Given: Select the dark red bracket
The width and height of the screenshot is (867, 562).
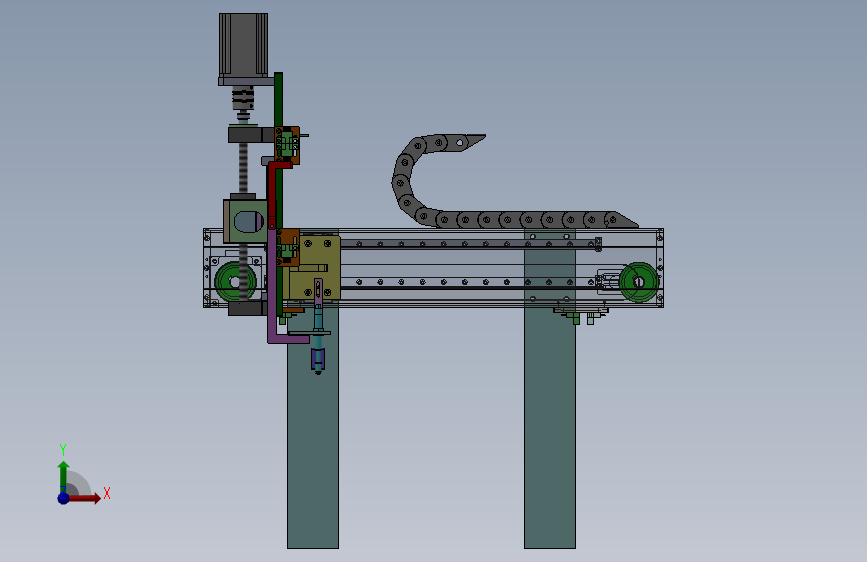Looking at the screenshot, I should pyautogui.click(x=271, y=194).
